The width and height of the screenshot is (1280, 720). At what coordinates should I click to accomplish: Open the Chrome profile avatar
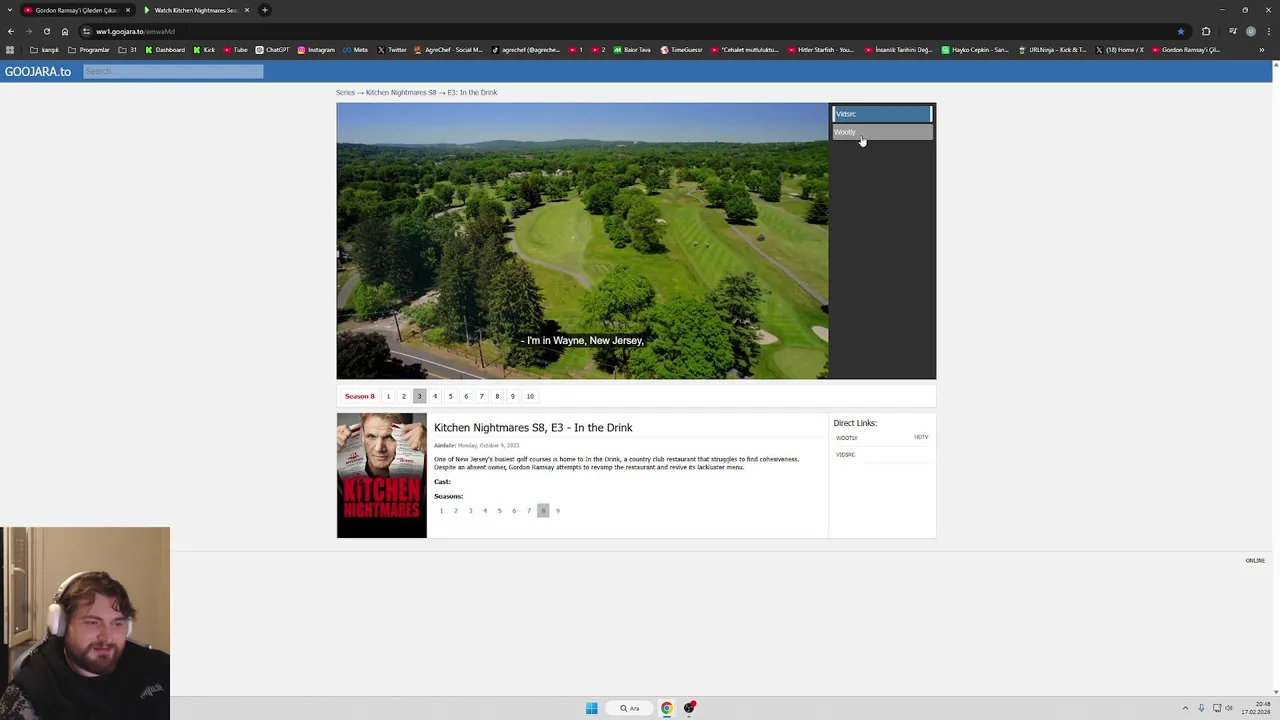[1251, 31]
